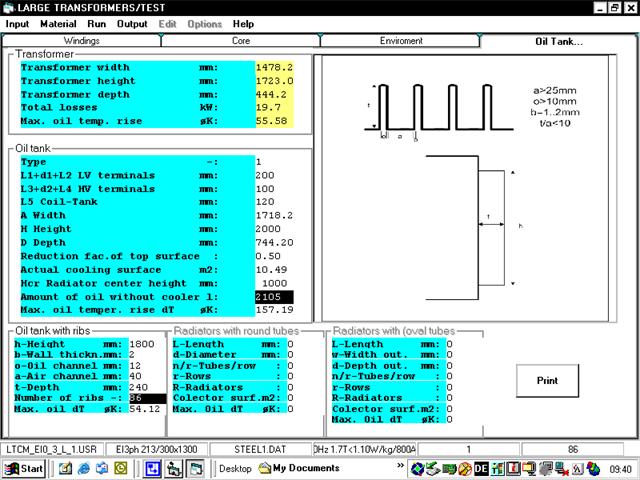The width and height of the screenshot is (640, 480).
Task: Click yellow clock quick launch icon
Action: pyautogui.click(x=120, y=469)
